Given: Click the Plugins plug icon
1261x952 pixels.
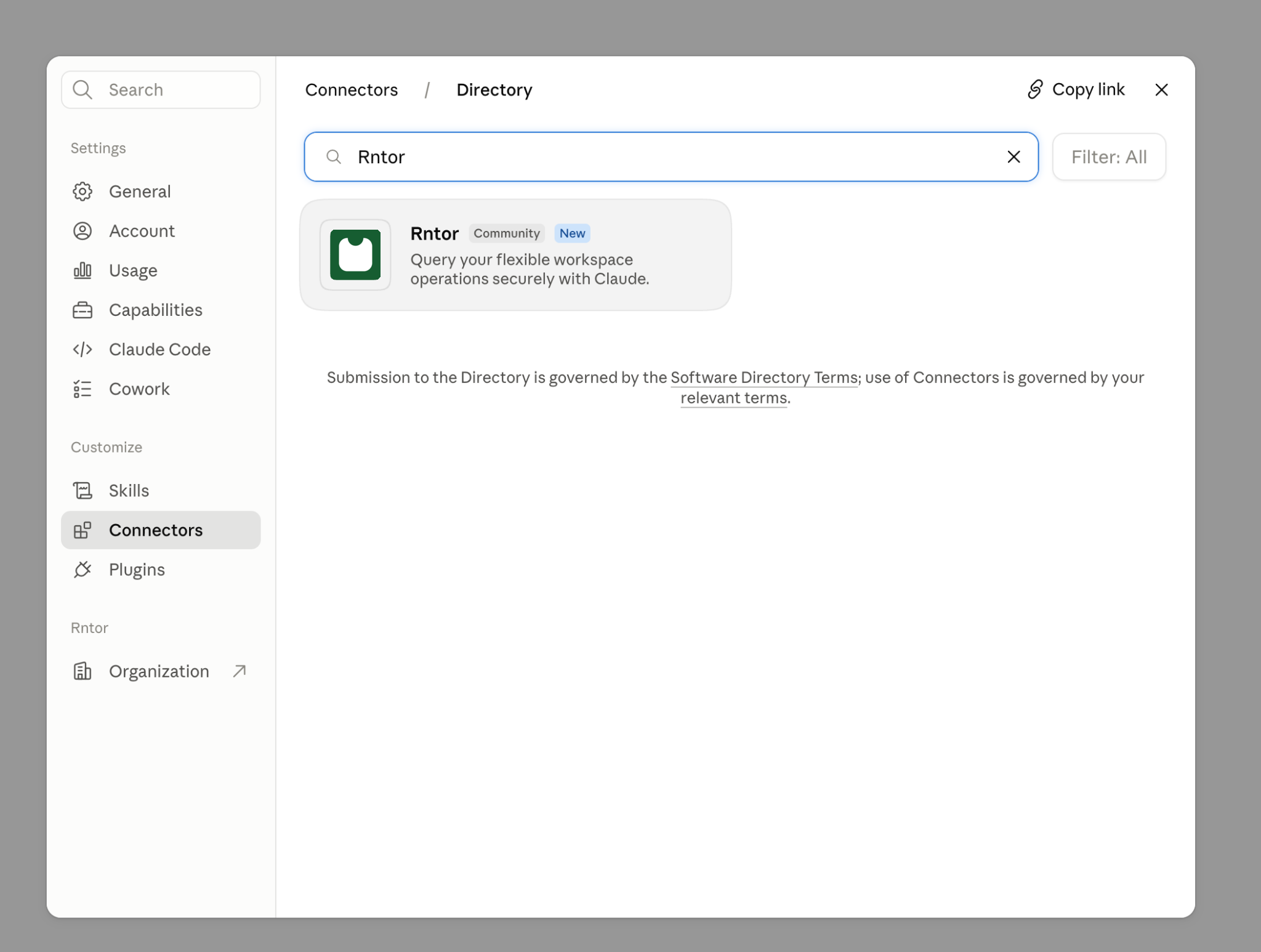Looking at the screenshot, I should (83, 569).
